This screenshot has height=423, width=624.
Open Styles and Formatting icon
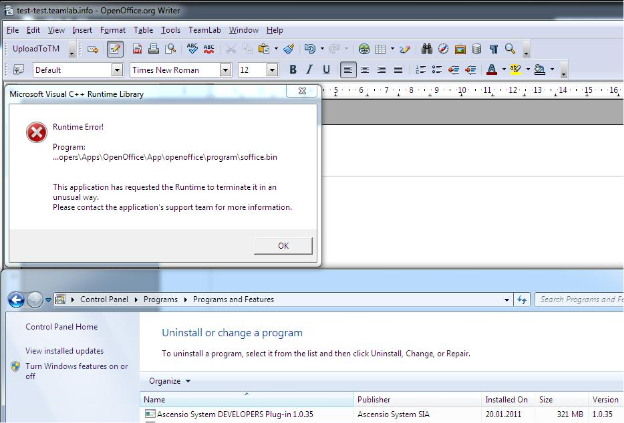[18, 70]
